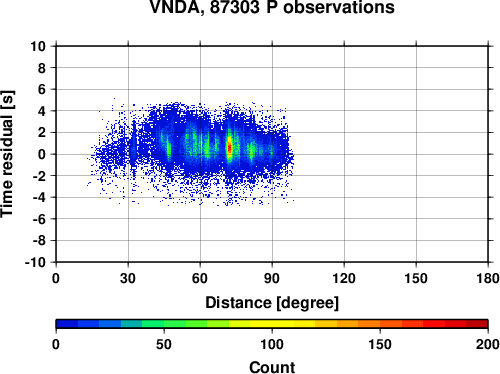This screenshot has height=374, width=500.
Task: Click the x-axis tick label "120"
Action: pos(344,278)
